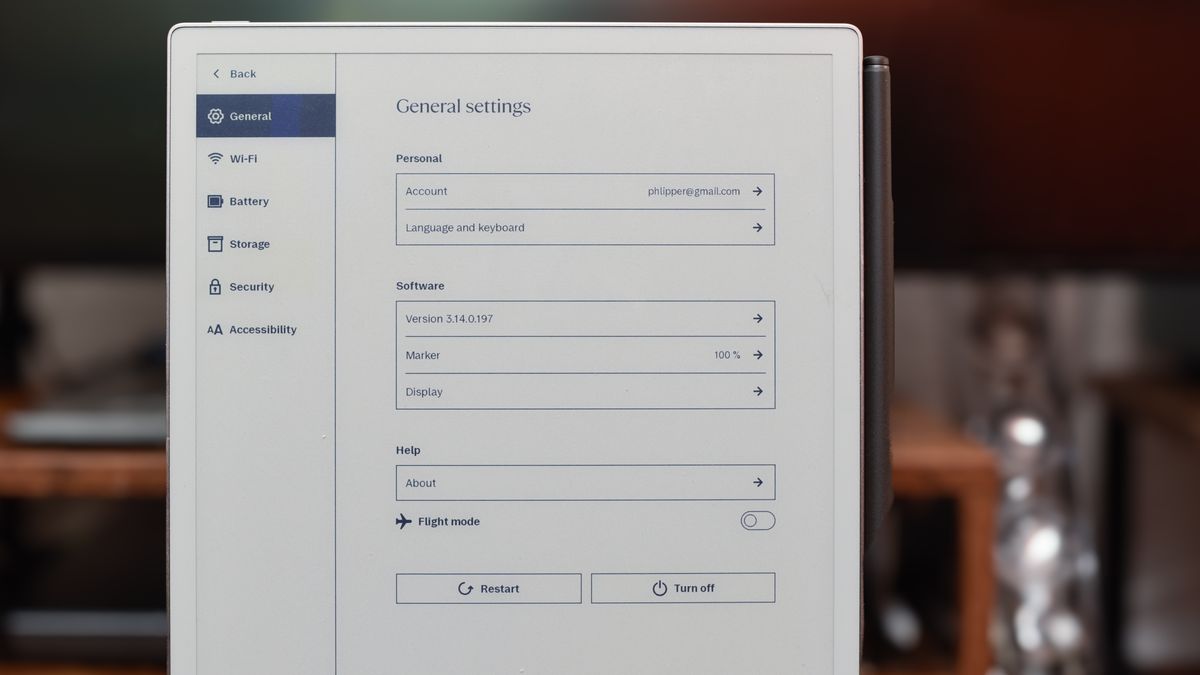Screen dimensions: 1200x675
Task: Open the Account row arrow
Action: pyautogui.click(x=758, y=191)
